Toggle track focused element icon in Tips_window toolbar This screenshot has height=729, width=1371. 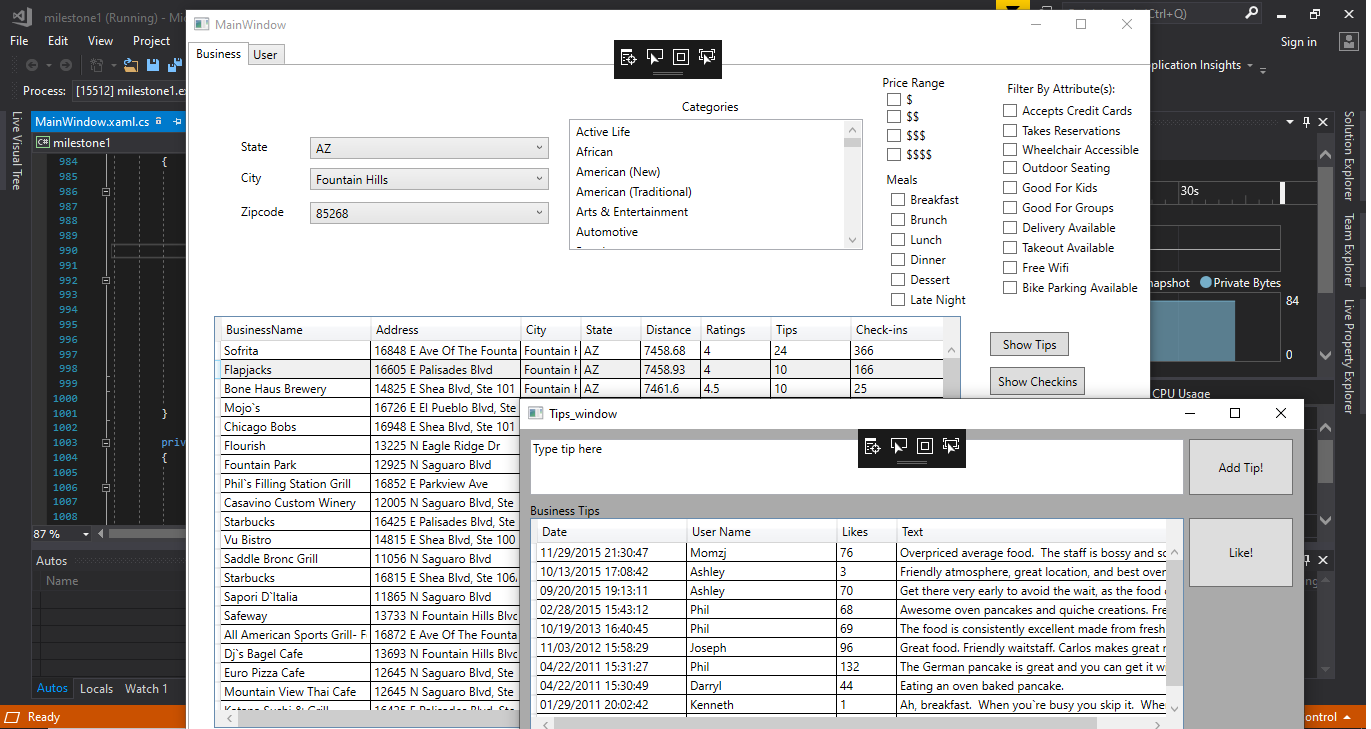click(x=951, y=446)
